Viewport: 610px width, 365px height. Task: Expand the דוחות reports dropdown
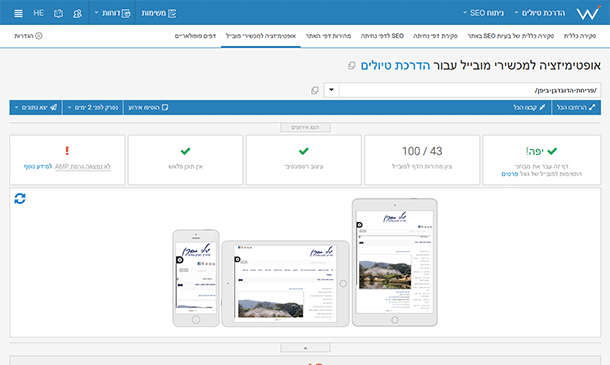click(112, 13)
